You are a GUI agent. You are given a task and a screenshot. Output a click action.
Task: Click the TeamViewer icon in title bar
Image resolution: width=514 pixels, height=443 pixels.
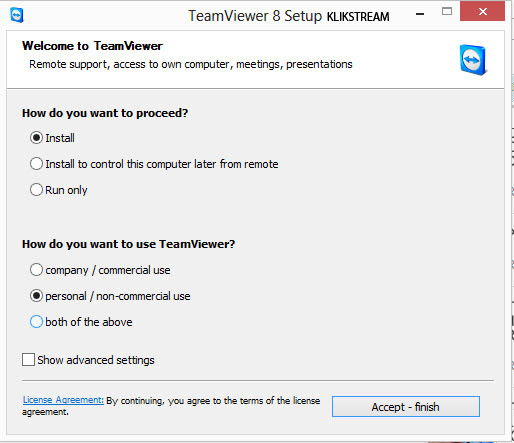click(x=17, y=15)
